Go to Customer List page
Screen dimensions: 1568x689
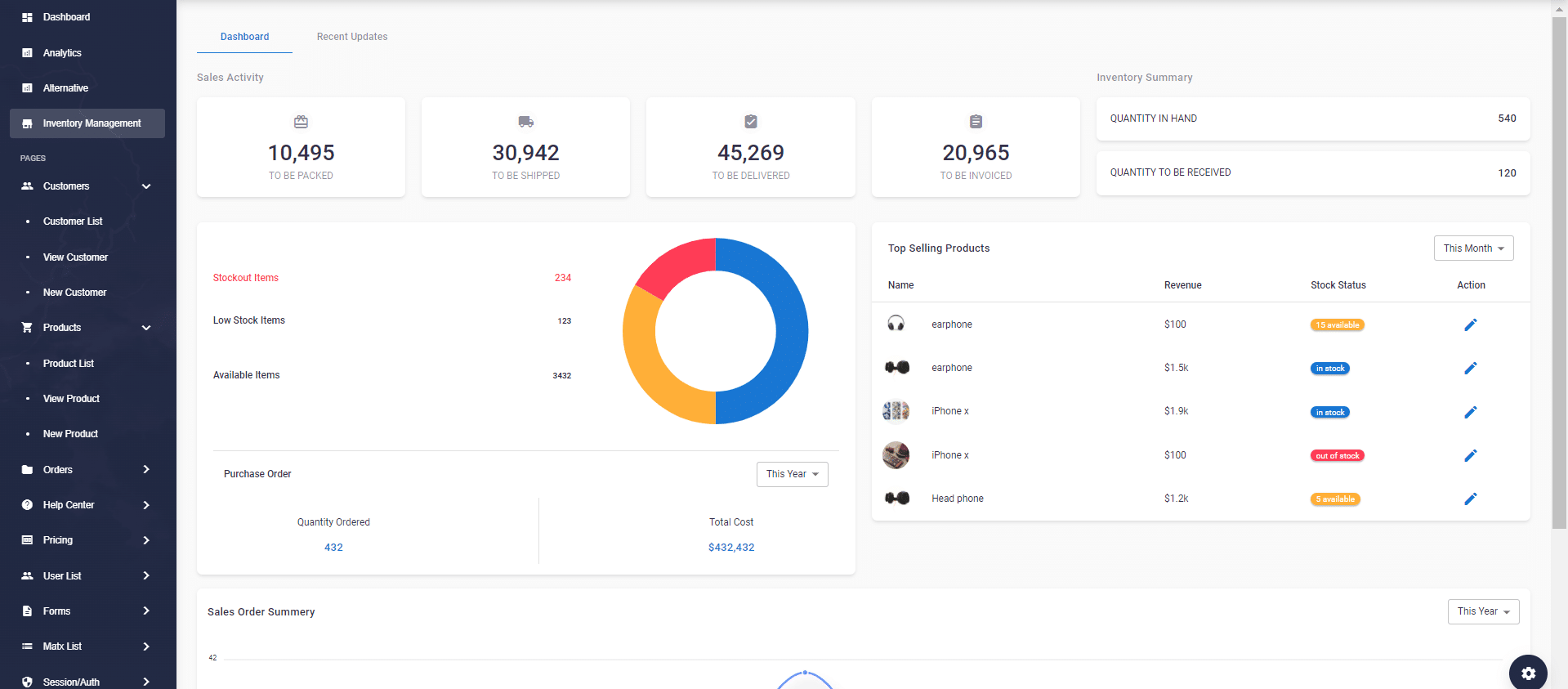point(73,221)
